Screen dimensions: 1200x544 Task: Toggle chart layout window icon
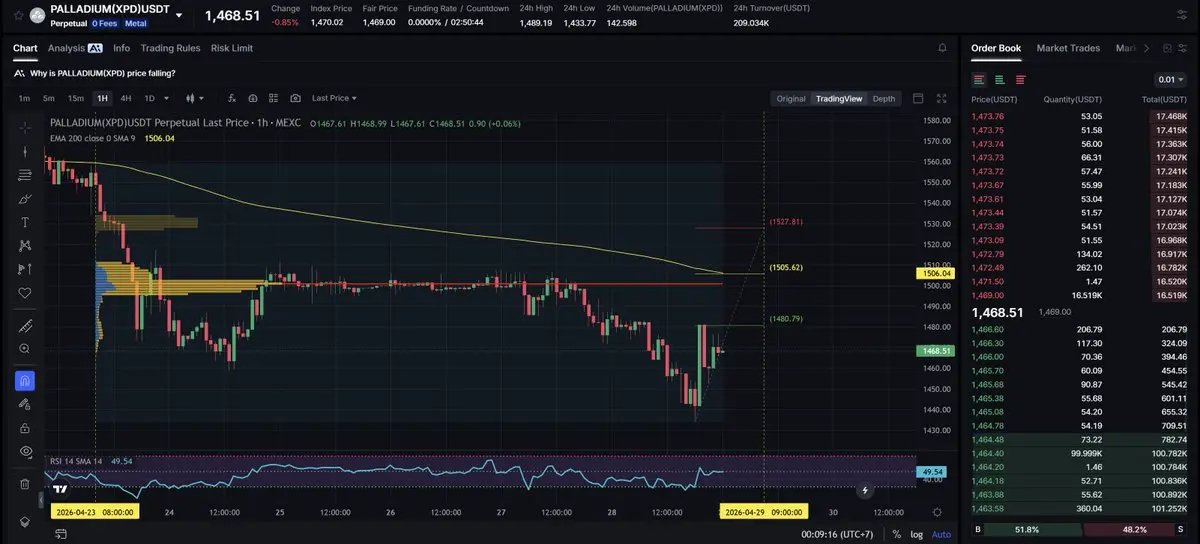click(919, 98)
